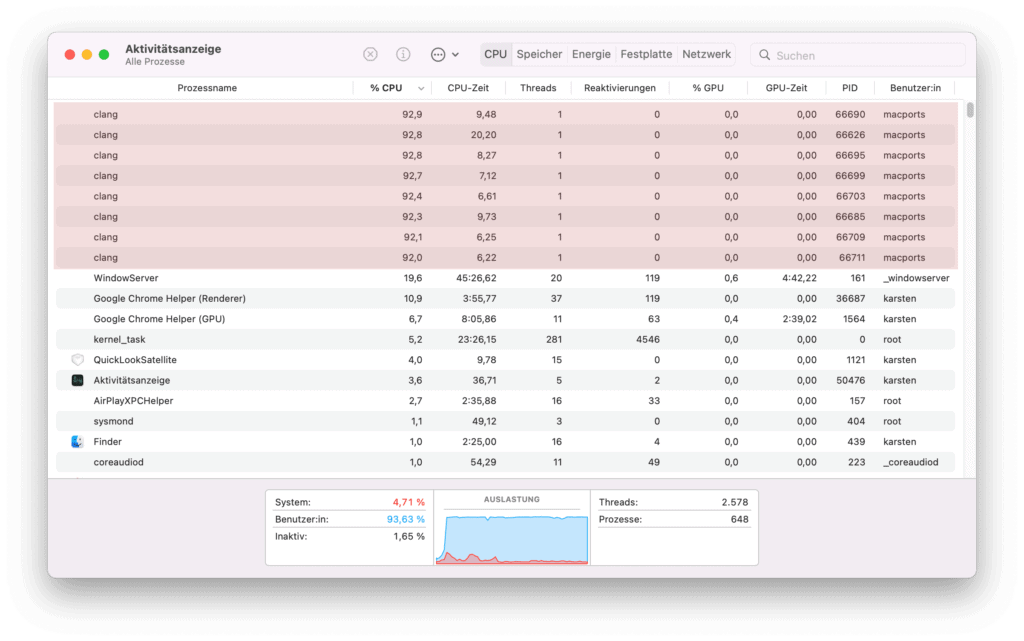Click the 4546 Reaktivierungen value of kernel_task
Screen dimensions: 1024x641
point(647,339)
